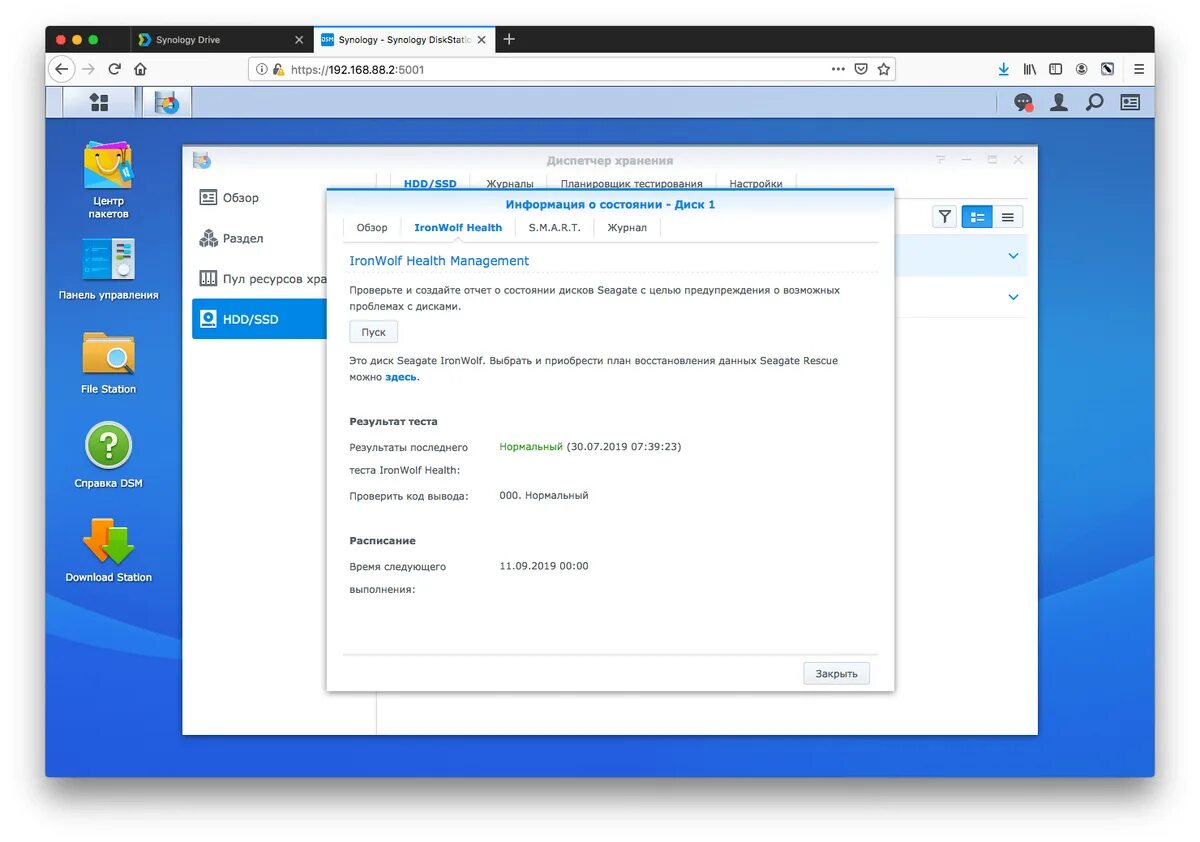Open the DSM widgets panel icon
Image resolution: width=1200 pixels, height=842 pixels.
pos(1130,102)
